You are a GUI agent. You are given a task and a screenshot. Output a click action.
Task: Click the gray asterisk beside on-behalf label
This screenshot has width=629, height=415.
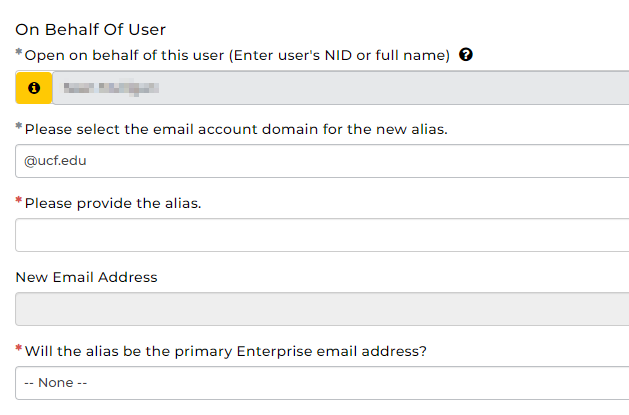[x=18, y=52]
